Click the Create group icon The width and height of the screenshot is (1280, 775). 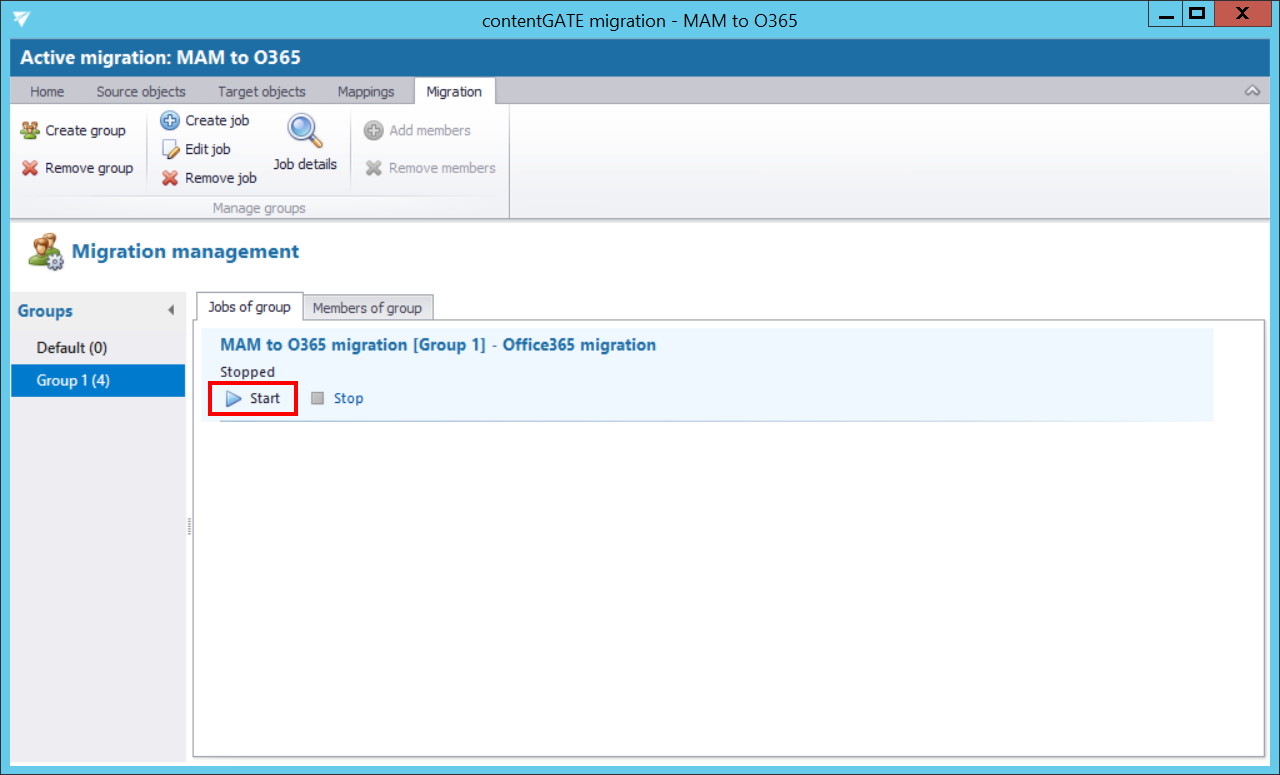[x=30, y=131]
